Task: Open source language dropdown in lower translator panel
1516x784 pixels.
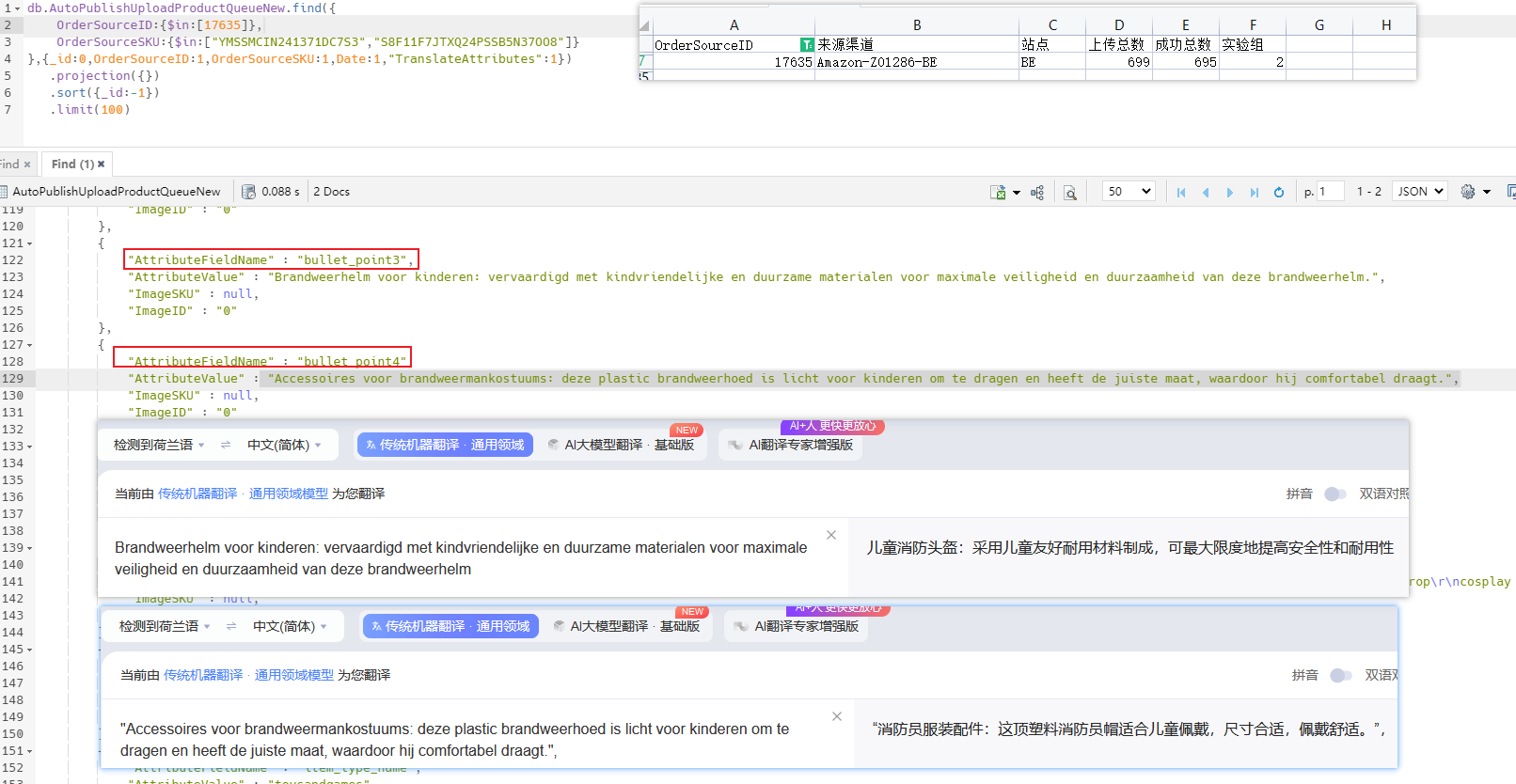Action: click(164, 626)
